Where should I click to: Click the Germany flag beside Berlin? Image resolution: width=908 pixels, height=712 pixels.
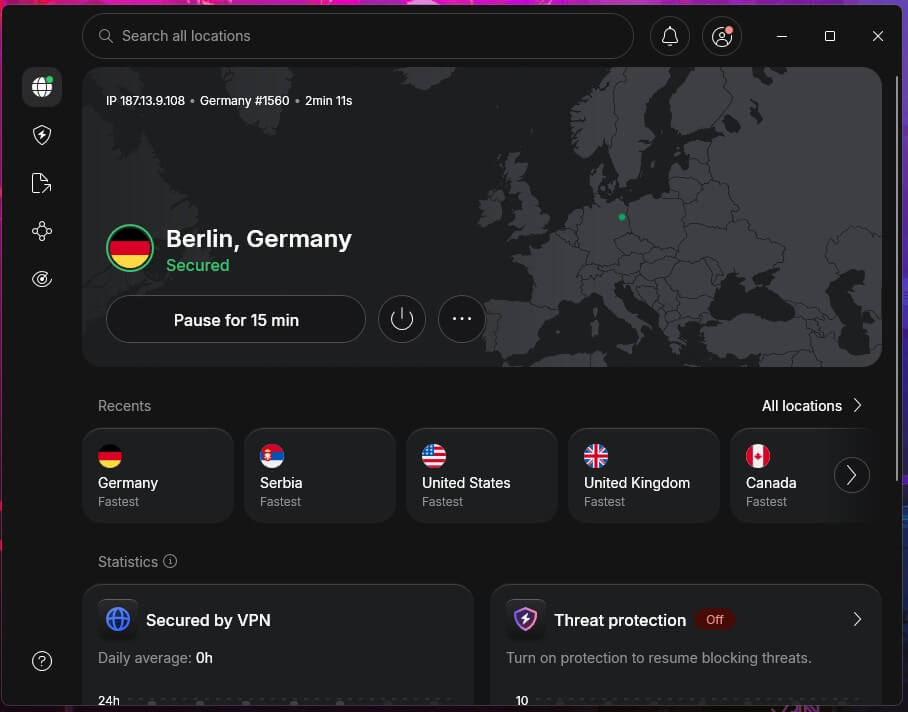[x=130, y=248]
